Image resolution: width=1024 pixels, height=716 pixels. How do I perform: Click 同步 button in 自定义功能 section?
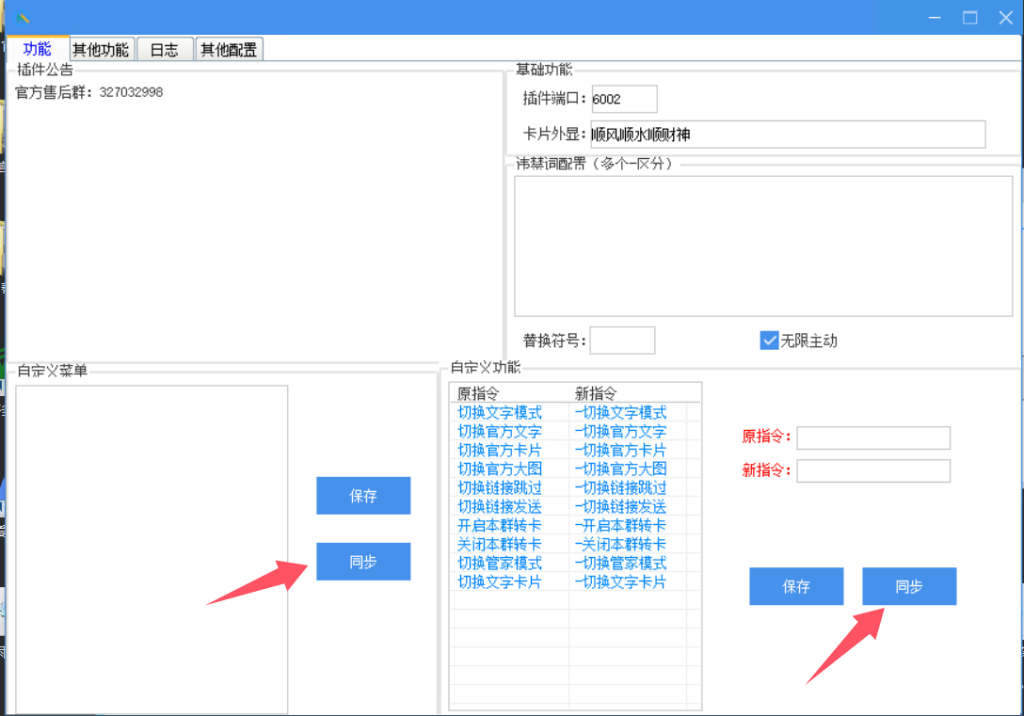click(x=909, y=587)
